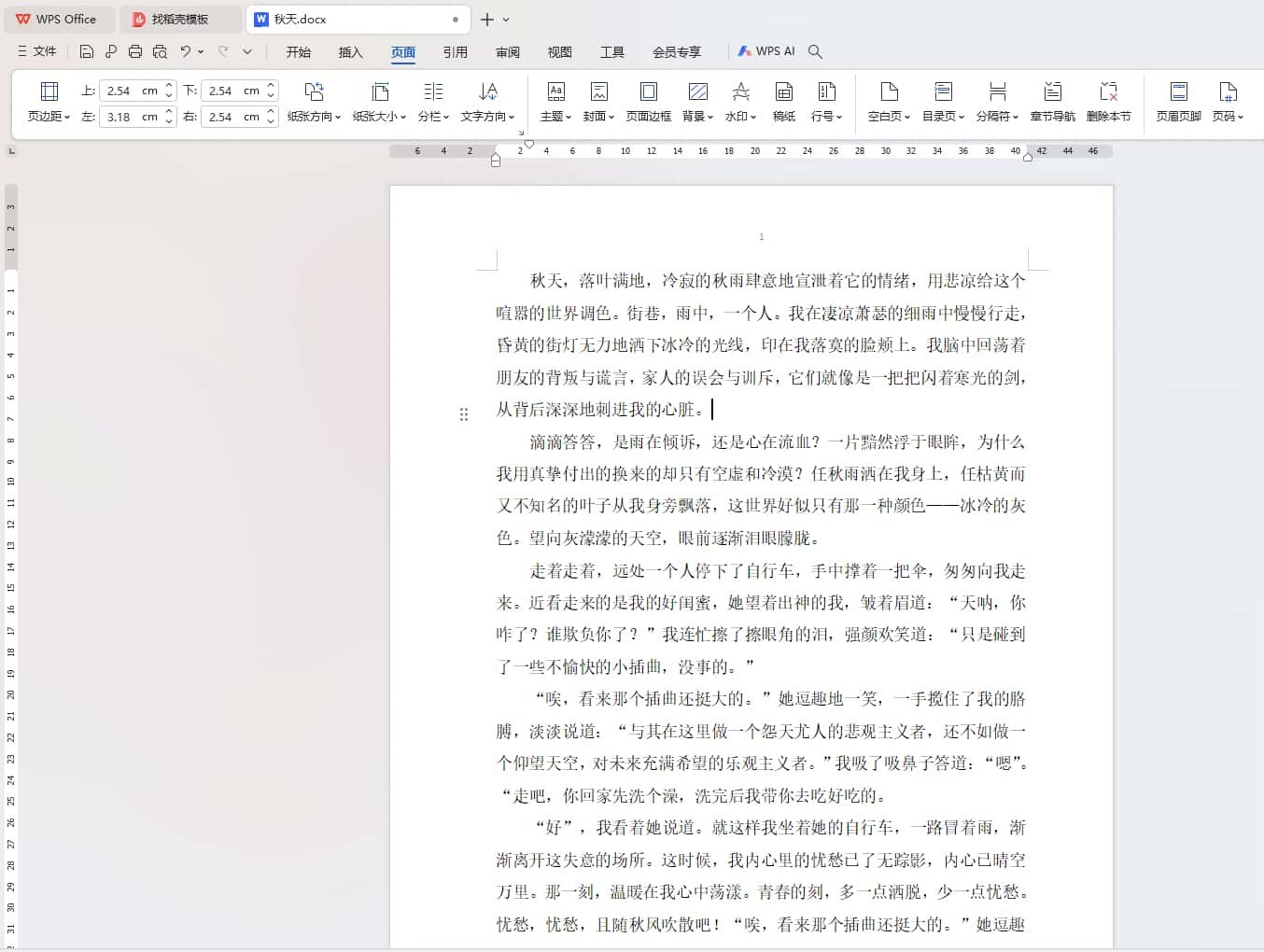Viewport: 1264px width, 952px height.
Task: Click the 稿纸 manuscript paper icon
Action: coord(784,91)
